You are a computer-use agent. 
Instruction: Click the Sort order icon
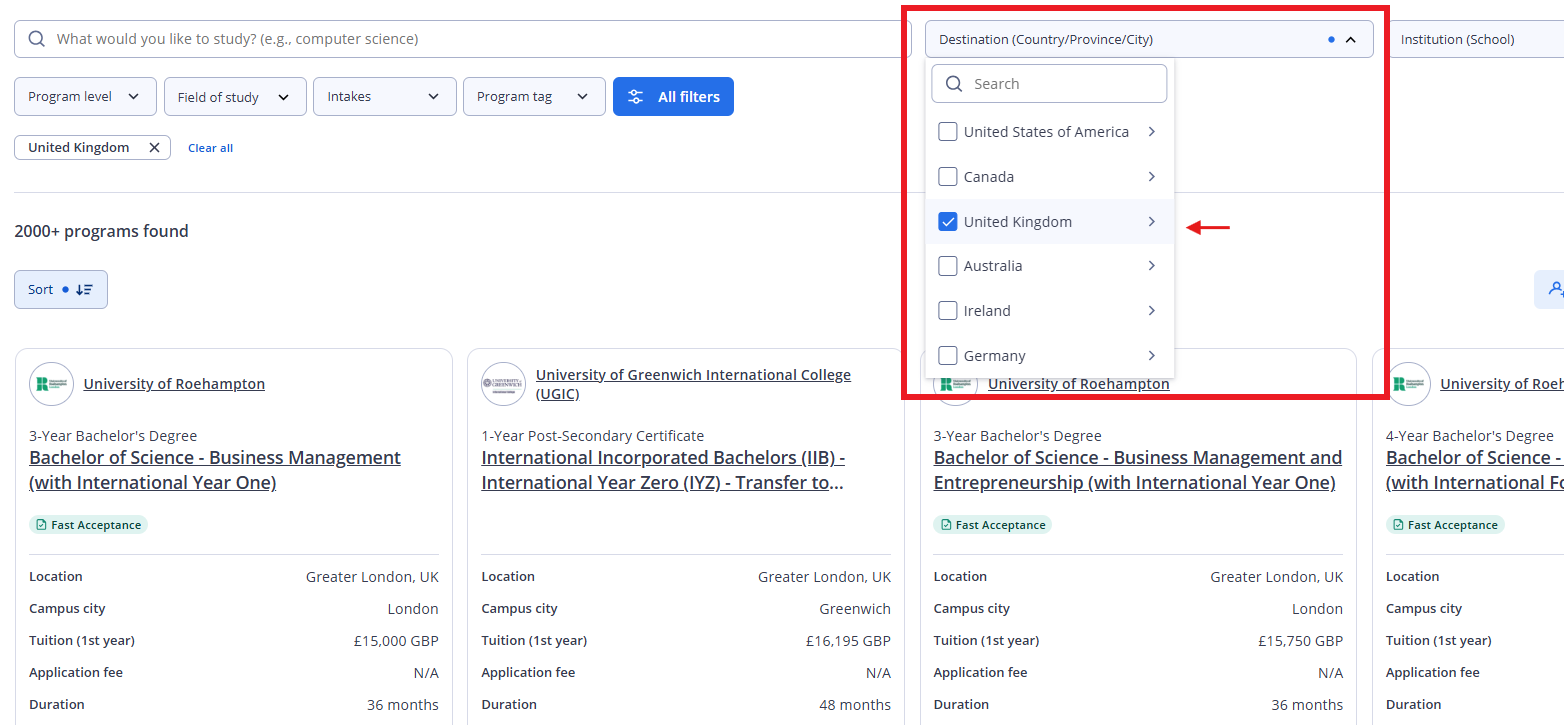click(x=84, y=290)
